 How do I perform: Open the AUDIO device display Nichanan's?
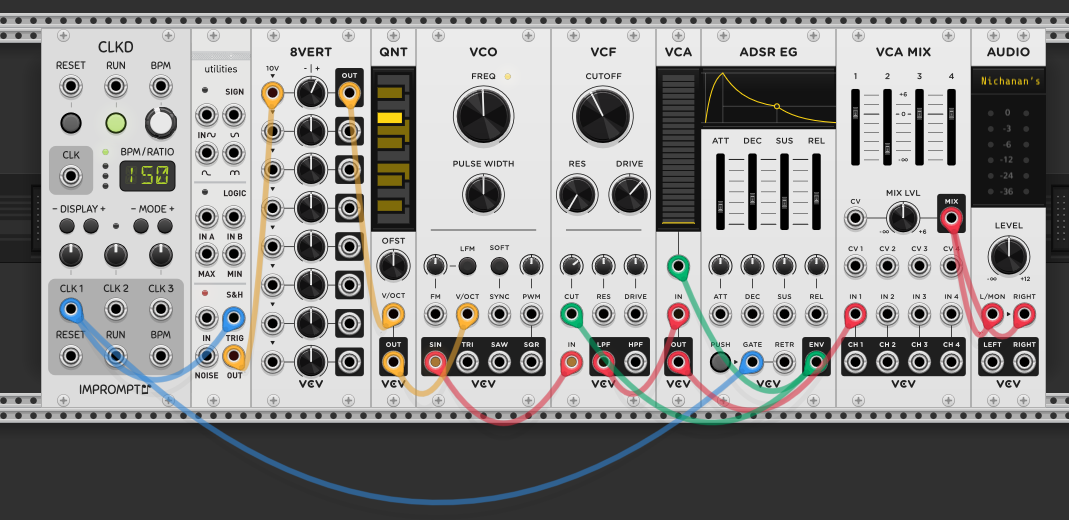1008,82
